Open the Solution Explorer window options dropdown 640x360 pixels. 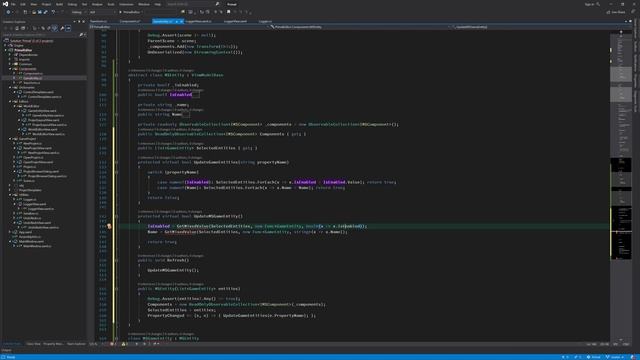click(74, 22)
